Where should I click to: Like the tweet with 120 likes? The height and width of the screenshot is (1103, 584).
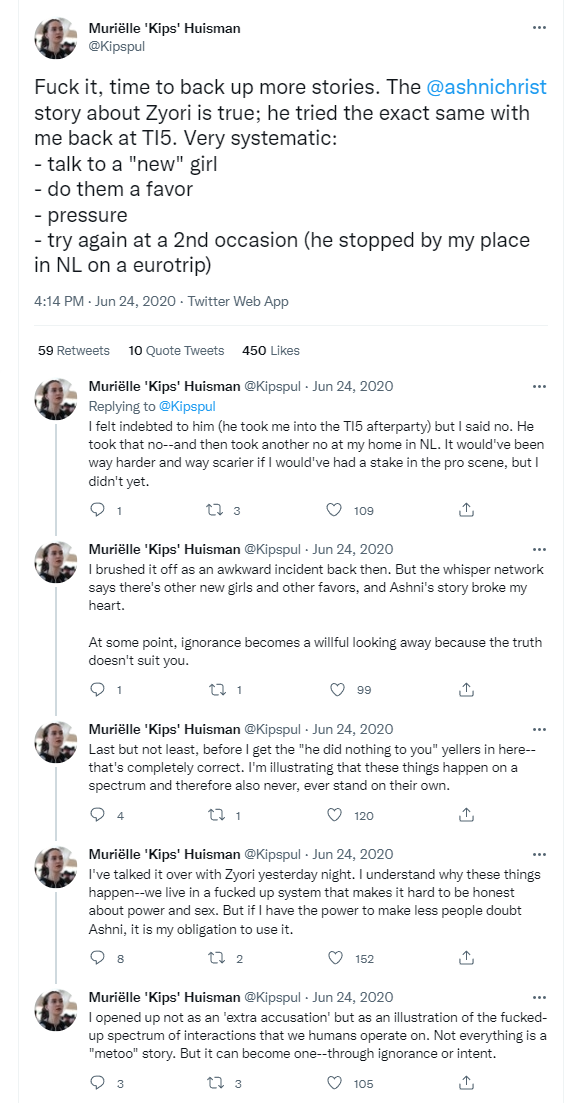(x=335, y=815)
